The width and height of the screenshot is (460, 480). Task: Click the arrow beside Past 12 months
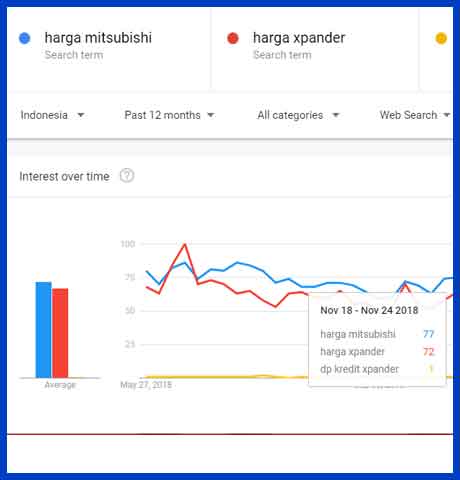211,115
